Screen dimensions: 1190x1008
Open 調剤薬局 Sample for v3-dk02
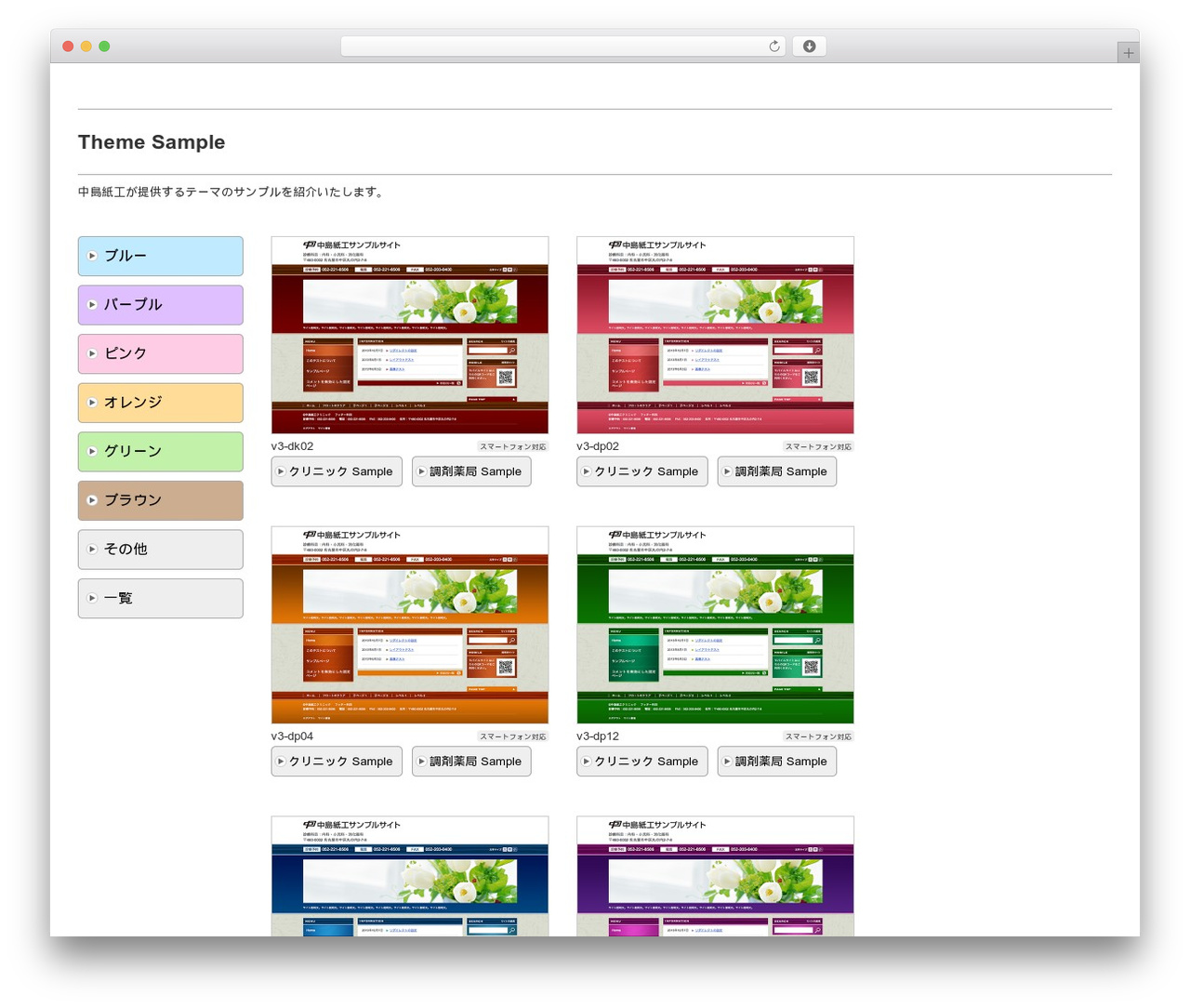click(x=471, y=471)
